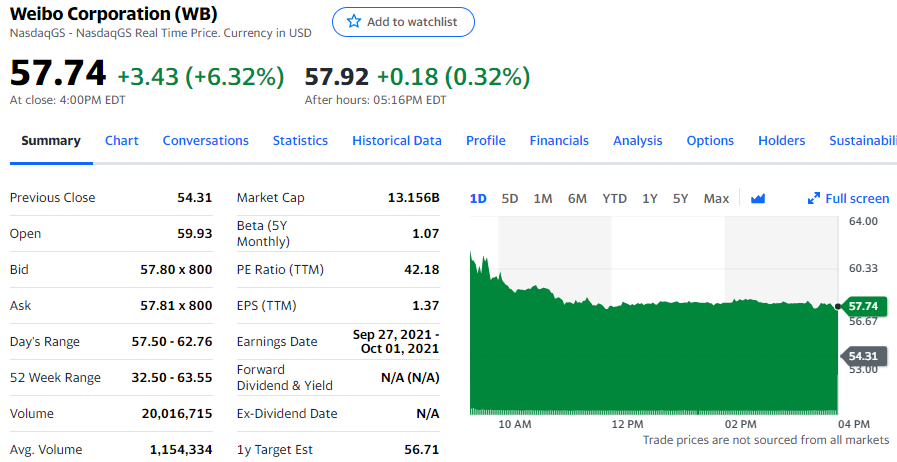
Task: Open the Historical Data tab
Action: (396, 141)
